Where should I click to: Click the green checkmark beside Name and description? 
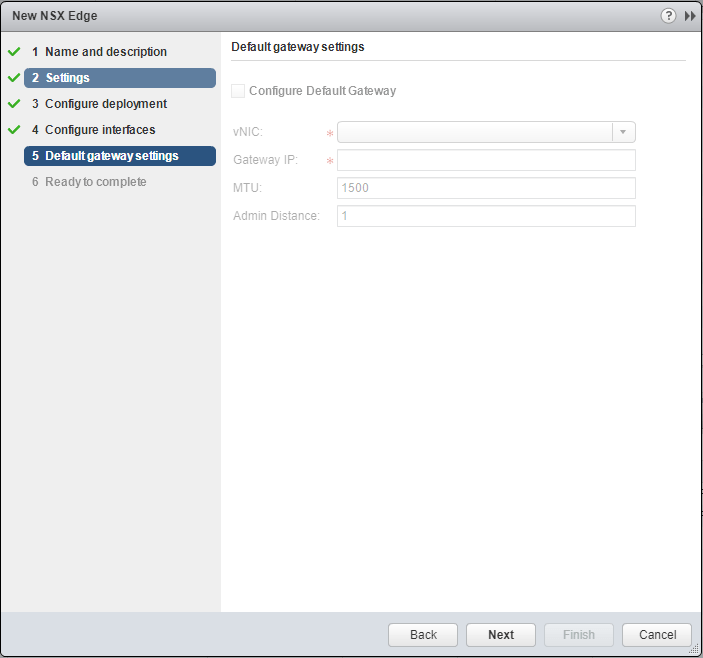tap(14, 52)
